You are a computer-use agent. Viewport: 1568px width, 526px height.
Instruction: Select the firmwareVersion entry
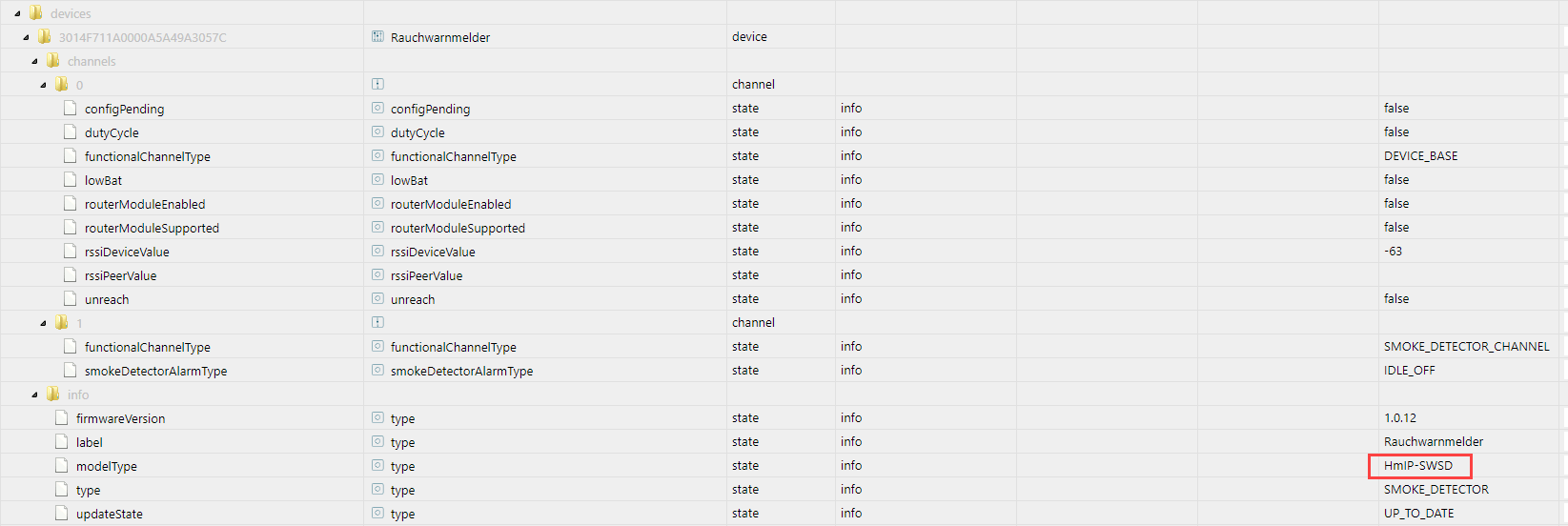coord(120,418)
